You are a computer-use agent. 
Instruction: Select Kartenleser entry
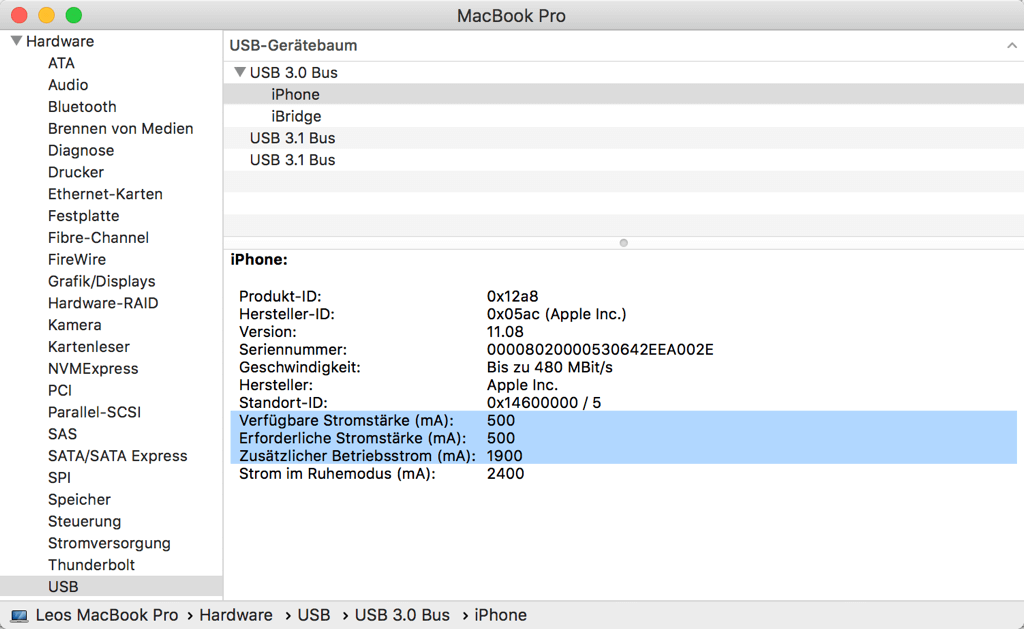pos(89,347)
